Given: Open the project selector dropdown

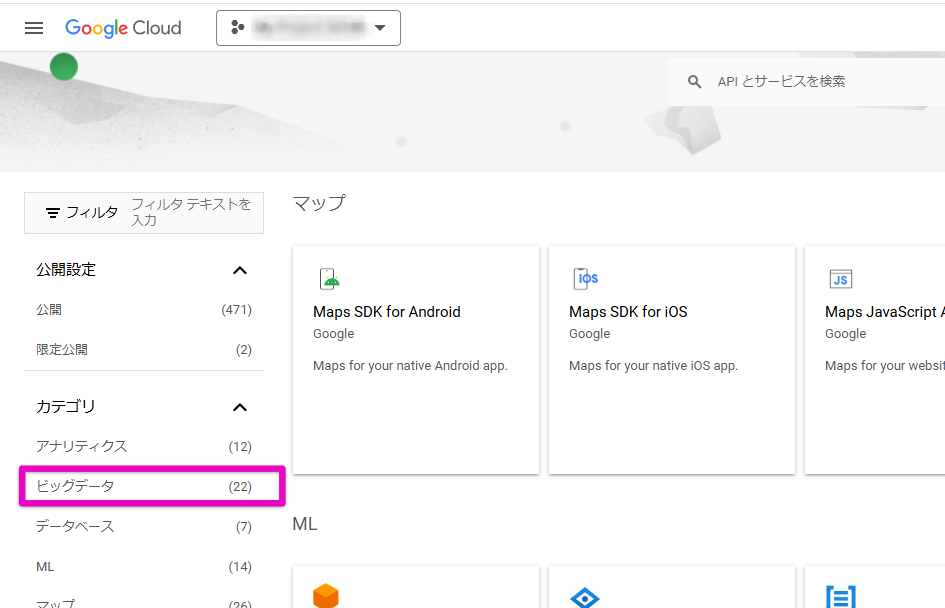Looking at the screenshot, I should pos(308,28).
